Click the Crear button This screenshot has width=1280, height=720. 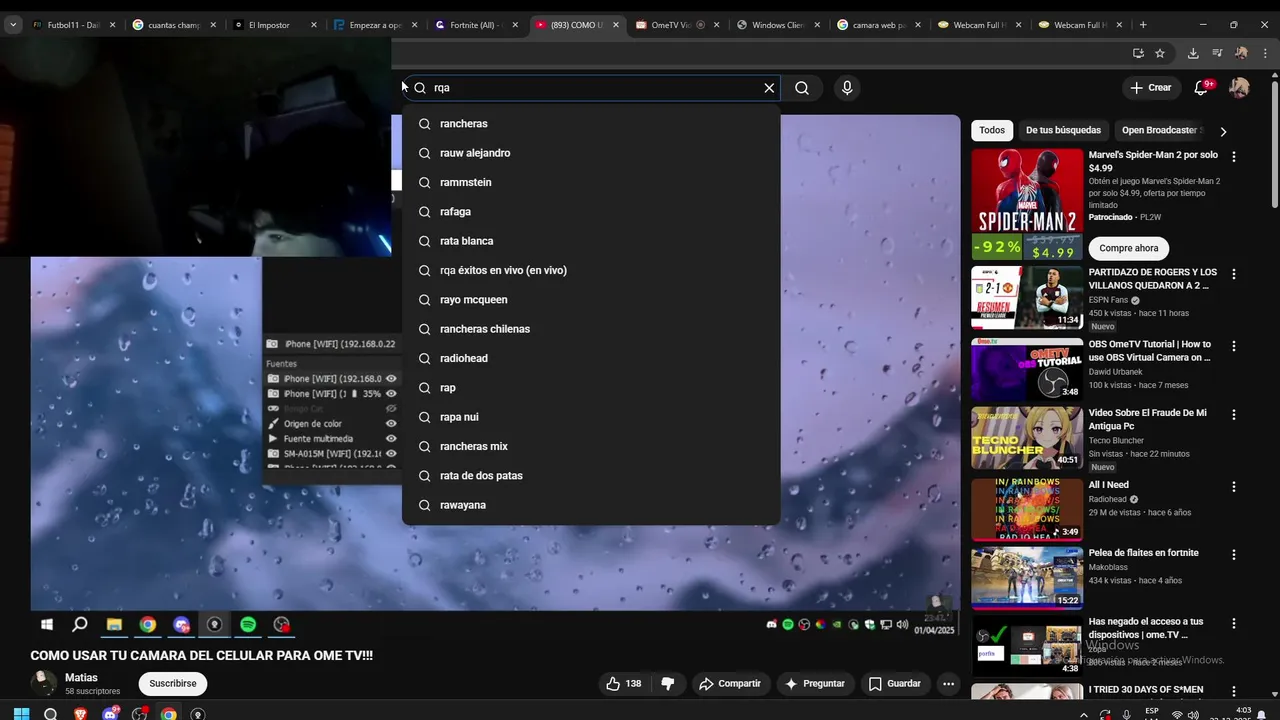pyautogui.click(x=1150, y=88)
